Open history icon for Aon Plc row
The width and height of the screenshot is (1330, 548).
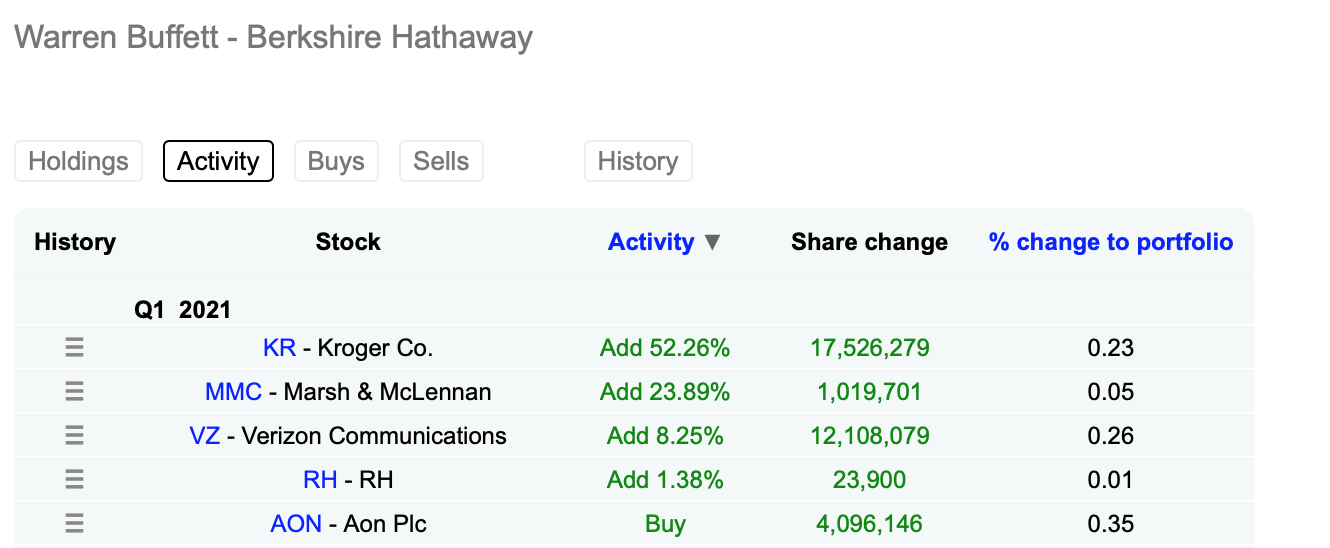point(74,524)
